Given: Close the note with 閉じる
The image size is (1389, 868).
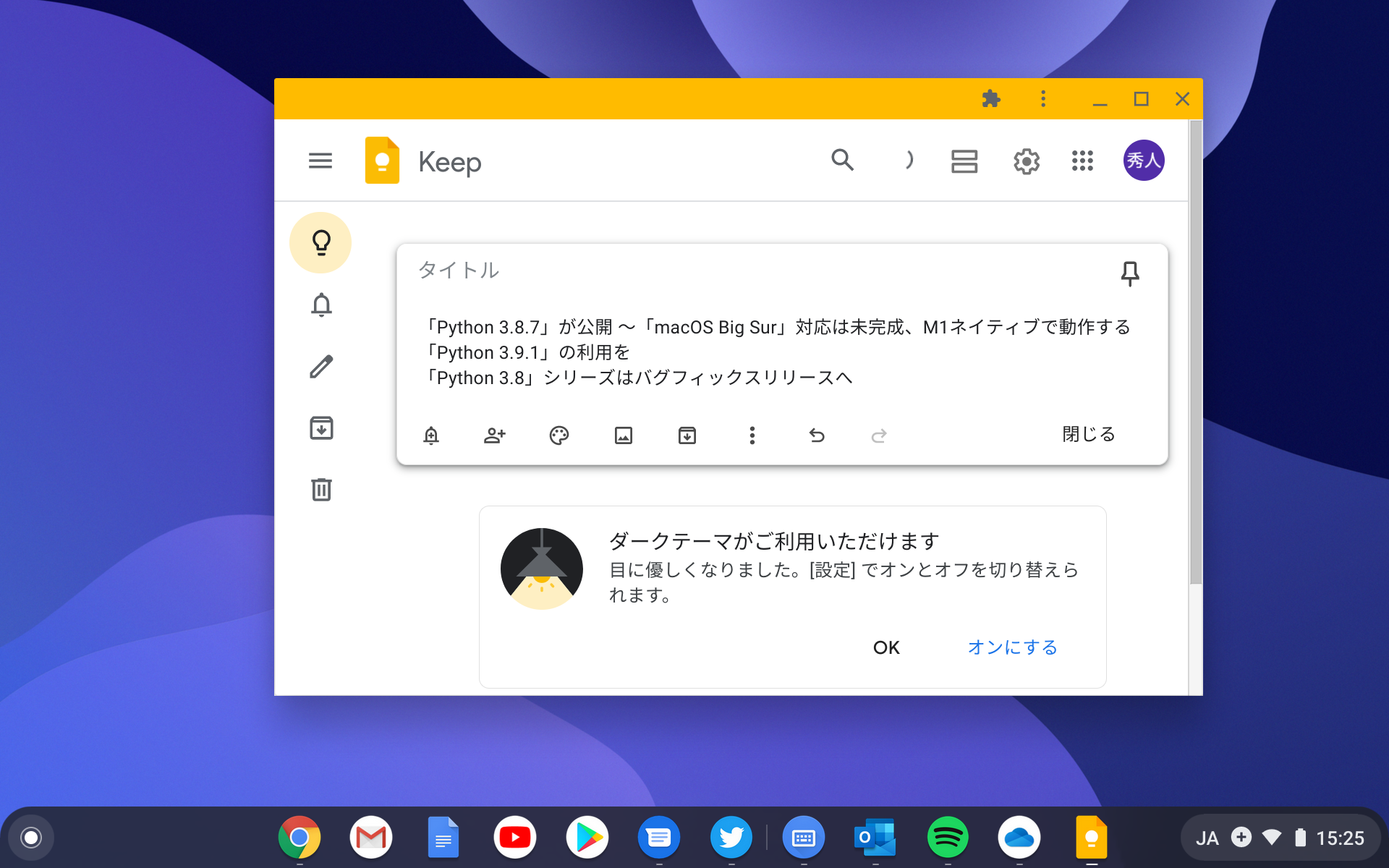Looking at the screenshot, I should coord(1088,434).
